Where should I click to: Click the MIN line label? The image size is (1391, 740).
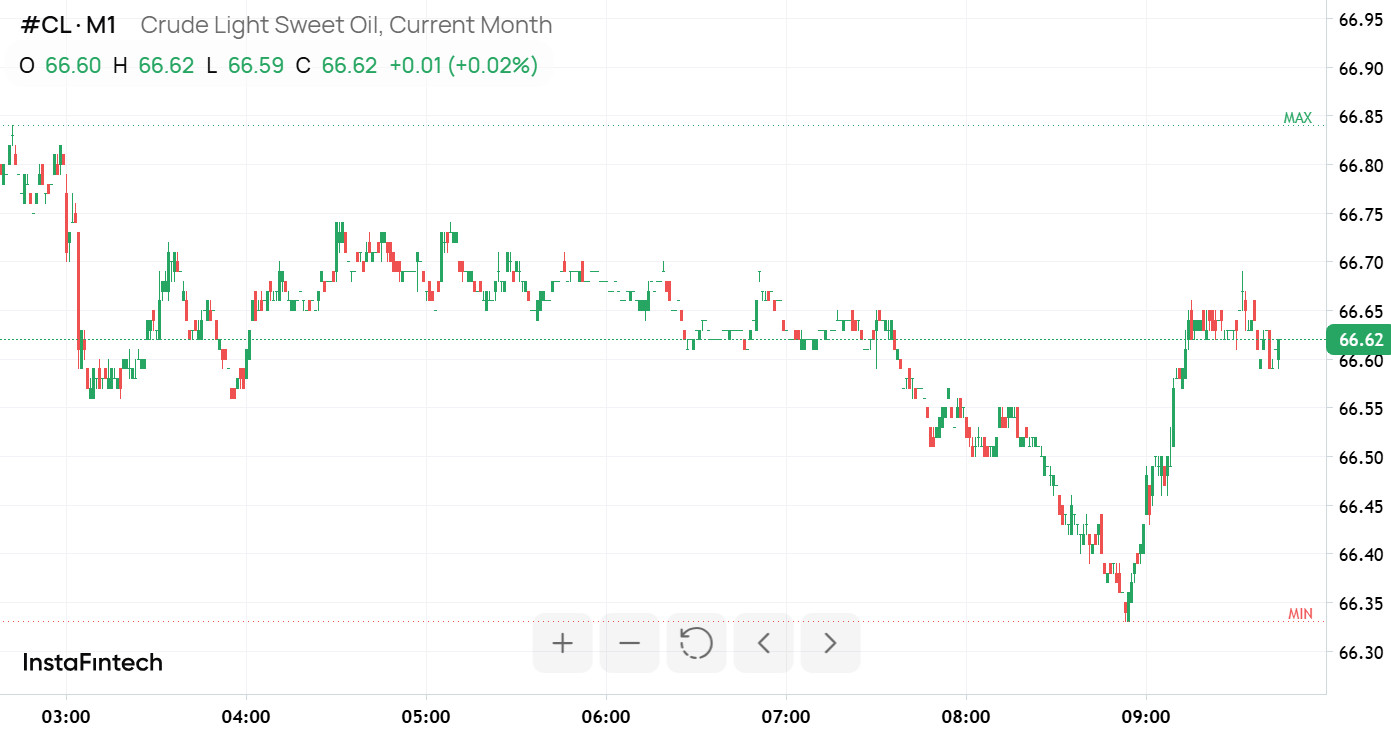tap(1300, 614)
